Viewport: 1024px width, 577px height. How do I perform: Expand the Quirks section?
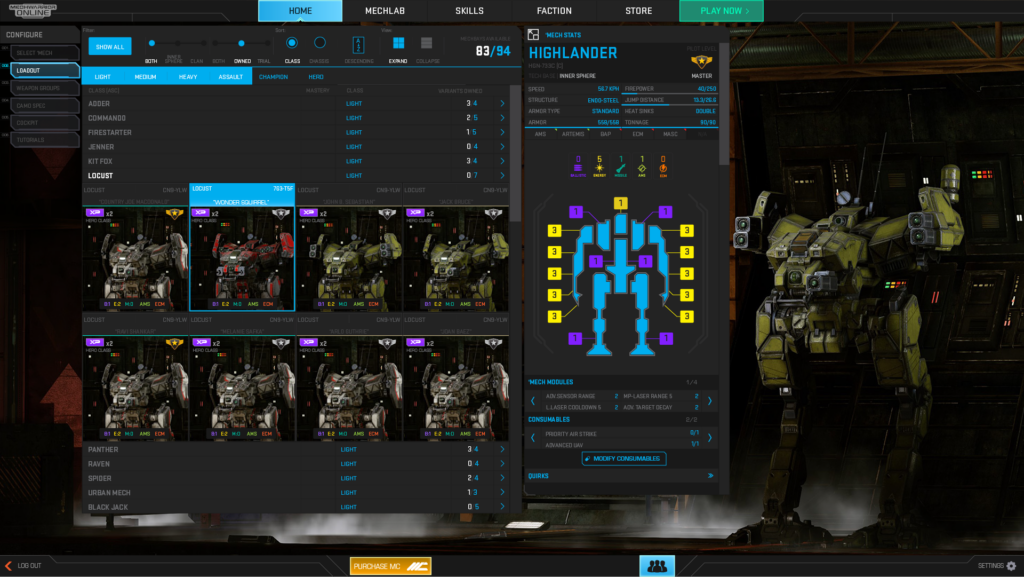(x=711, y=476)
